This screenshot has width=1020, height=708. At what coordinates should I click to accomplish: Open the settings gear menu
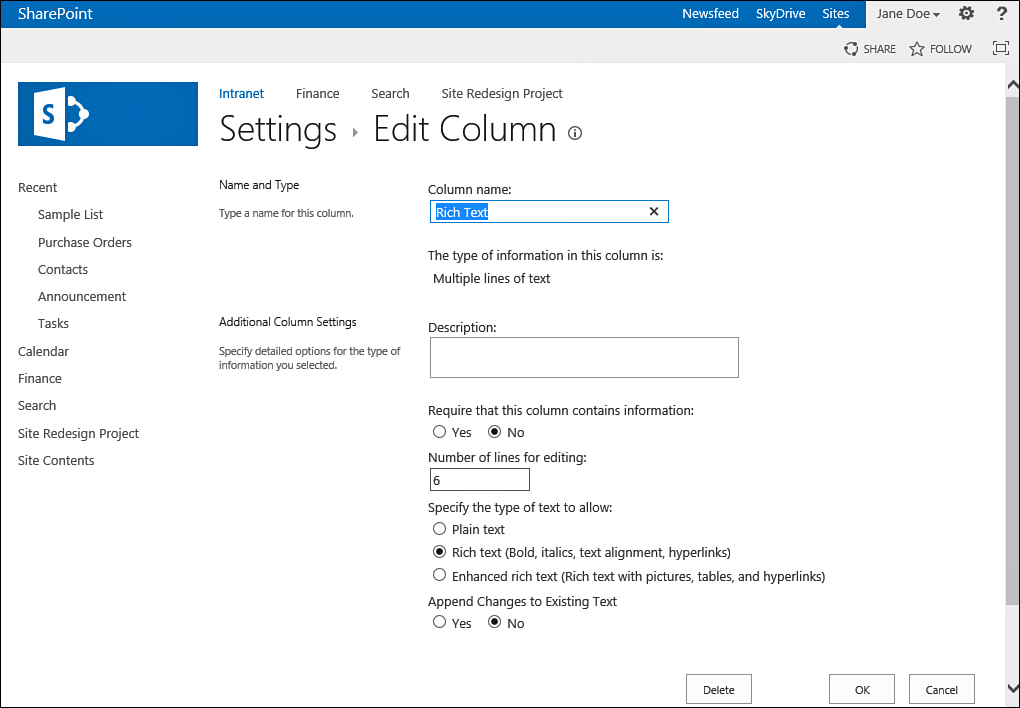[x=967, y=13]
